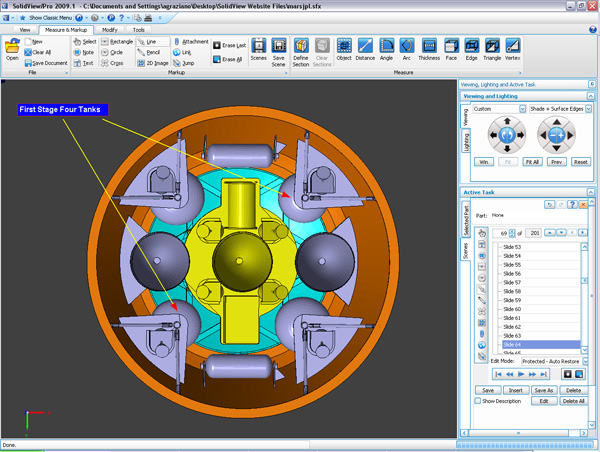Select the Edge measure tool
Screen dimensions: 600x452
coord(471,49)
